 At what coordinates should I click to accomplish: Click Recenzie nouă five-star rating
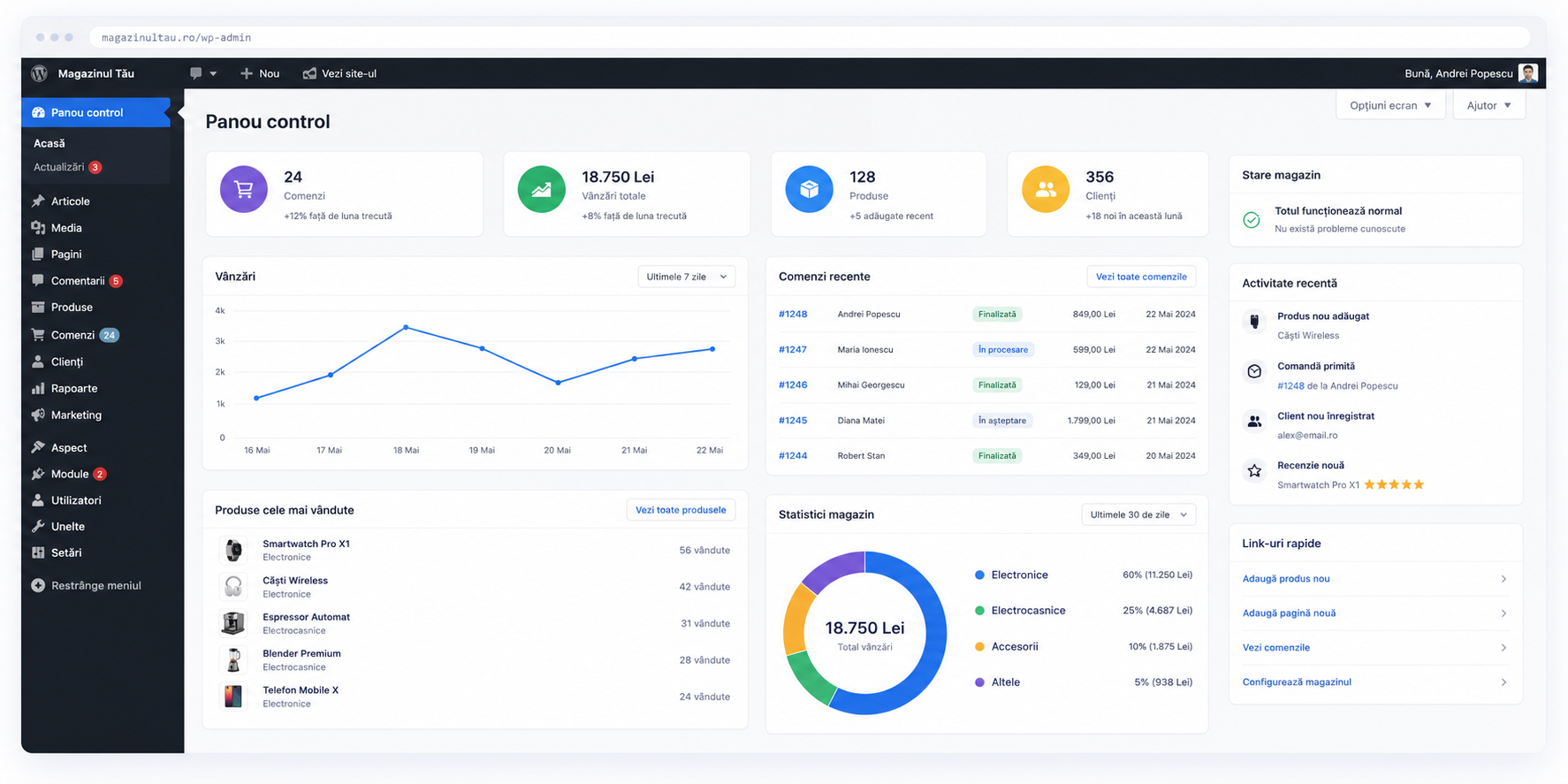coord(1394,484)
